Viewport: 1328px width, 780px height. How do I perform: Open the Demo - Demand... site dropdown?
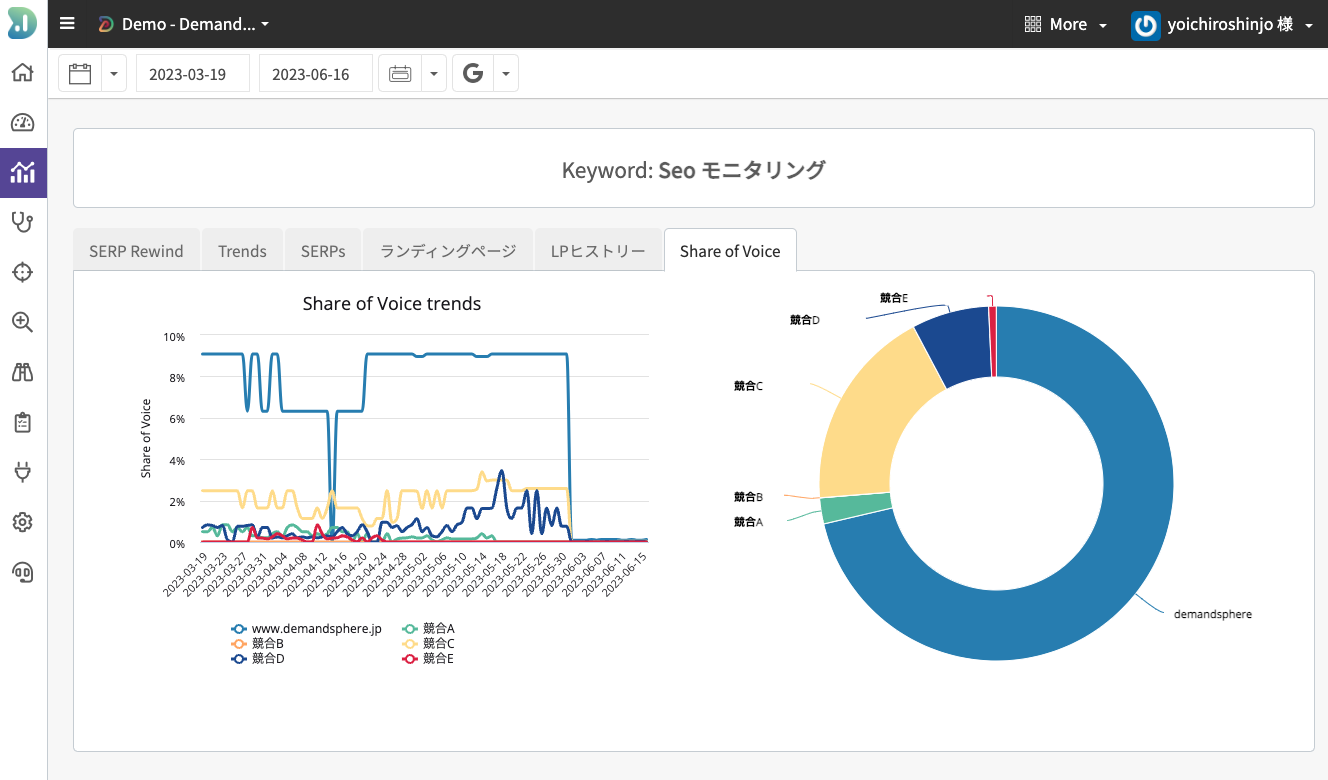point(183,24)
